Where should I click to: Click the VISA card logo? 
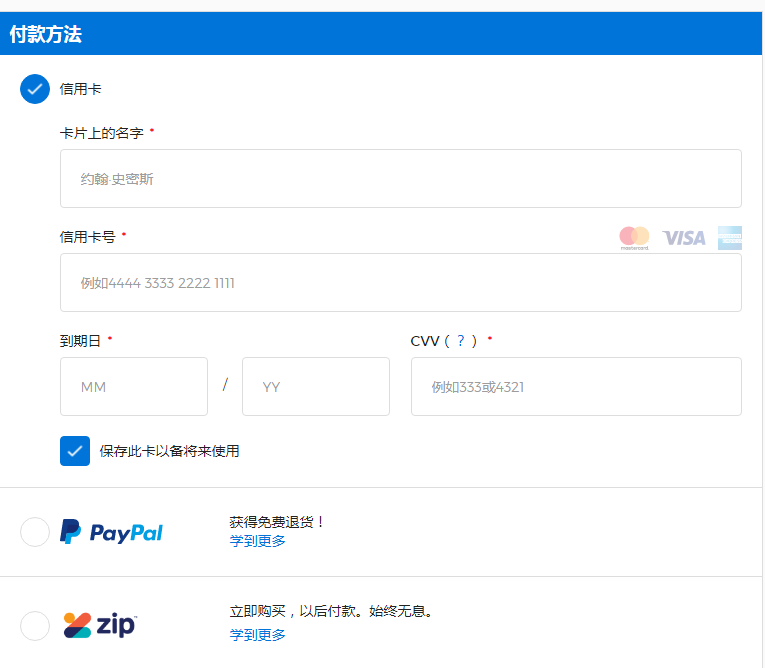click(684, 238)
